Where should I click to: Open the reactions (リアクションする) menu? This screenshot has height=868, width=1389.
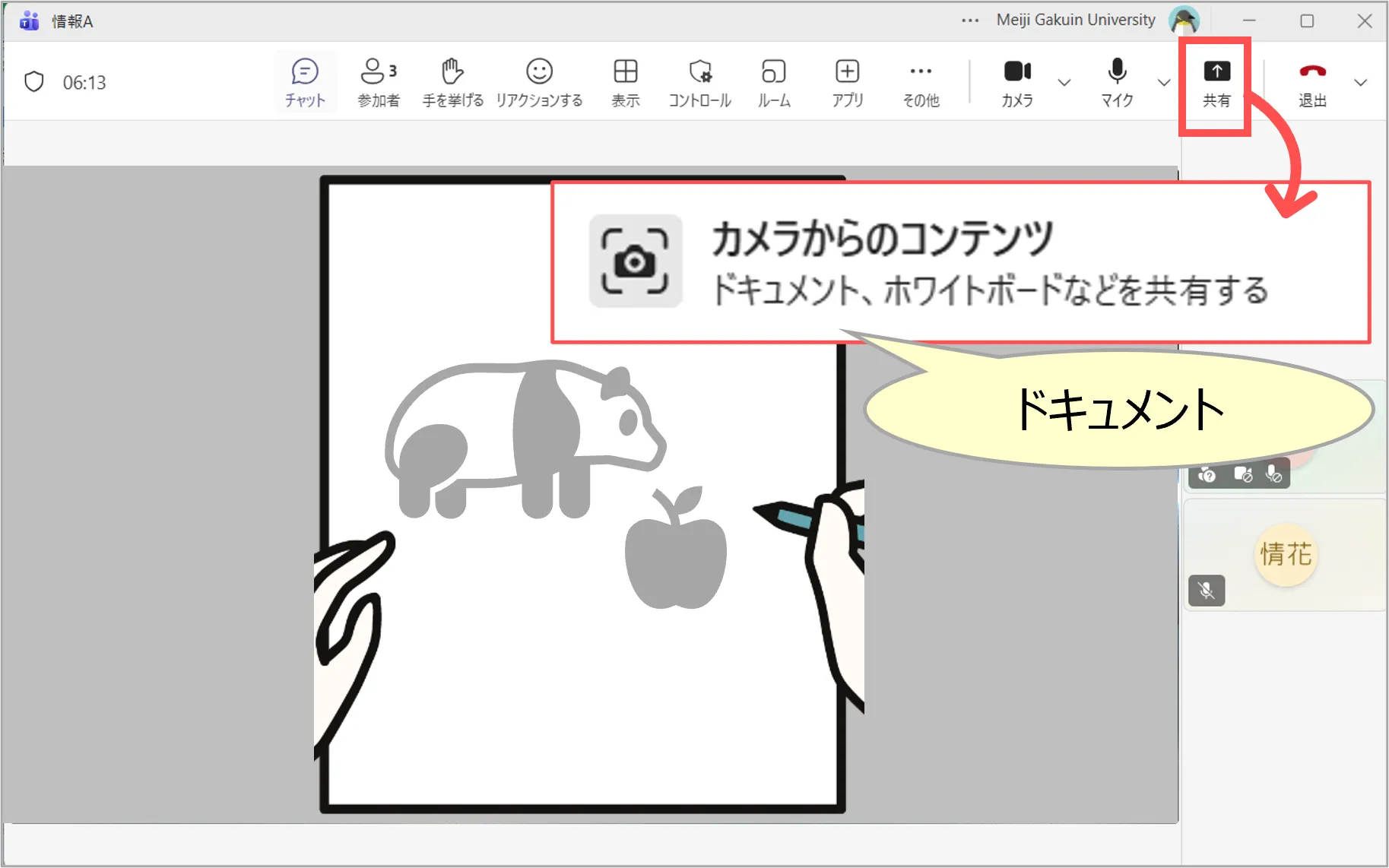[x=539, y=82]
